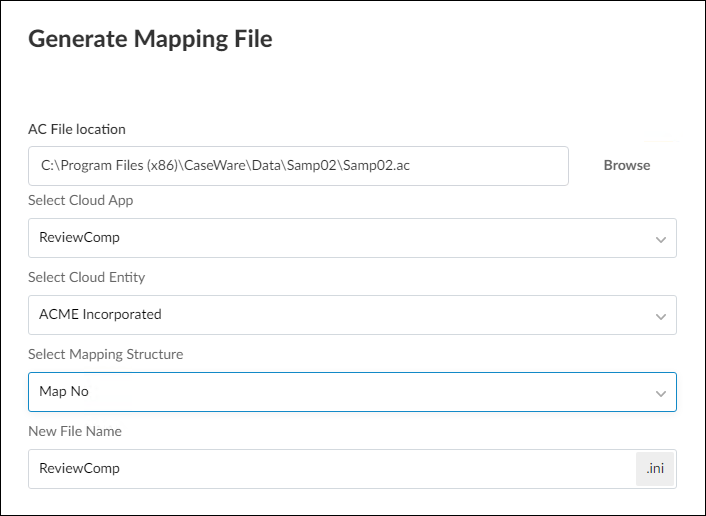Click the chevron arrow beside Map No

(660, 393)
